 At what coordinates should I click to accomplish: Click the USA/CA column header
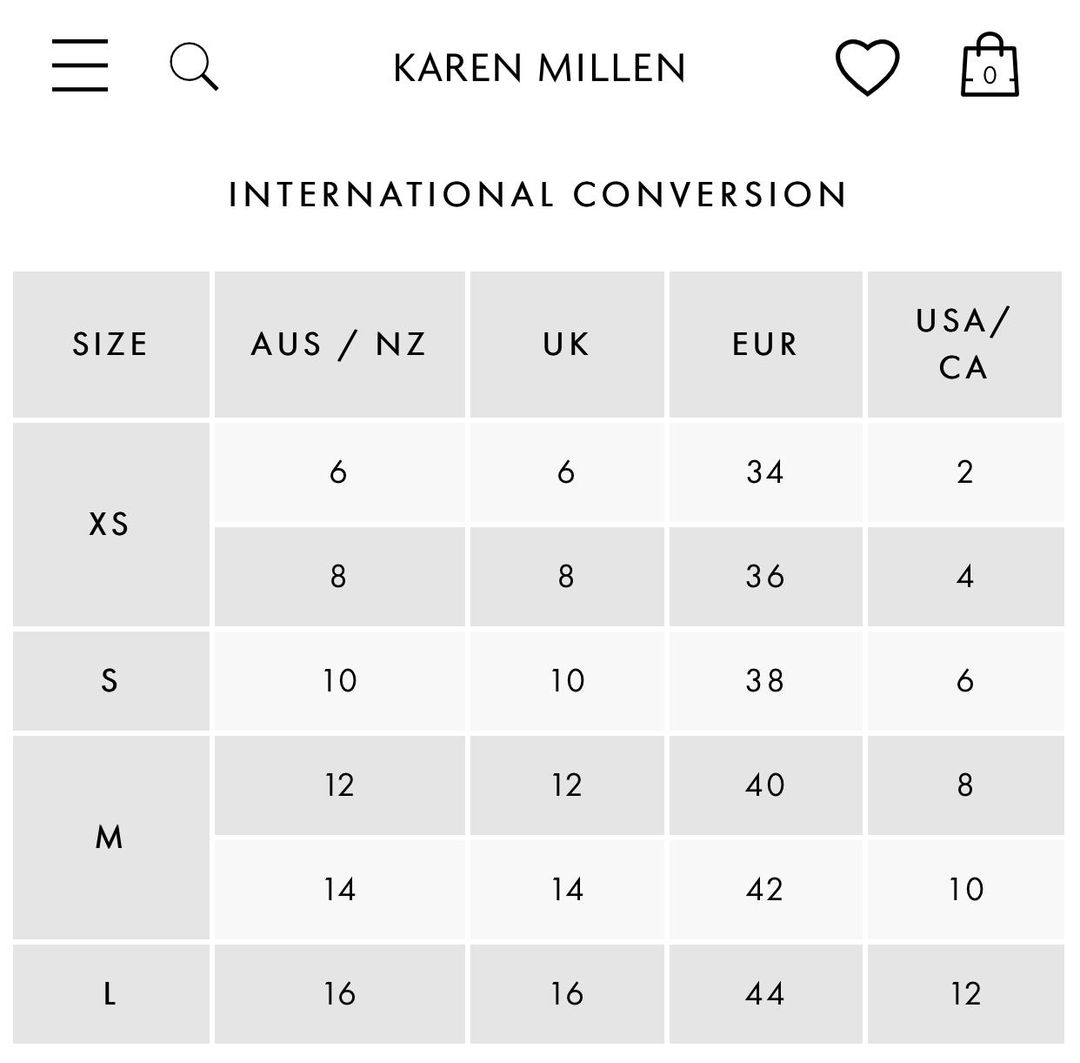[965, 343]
